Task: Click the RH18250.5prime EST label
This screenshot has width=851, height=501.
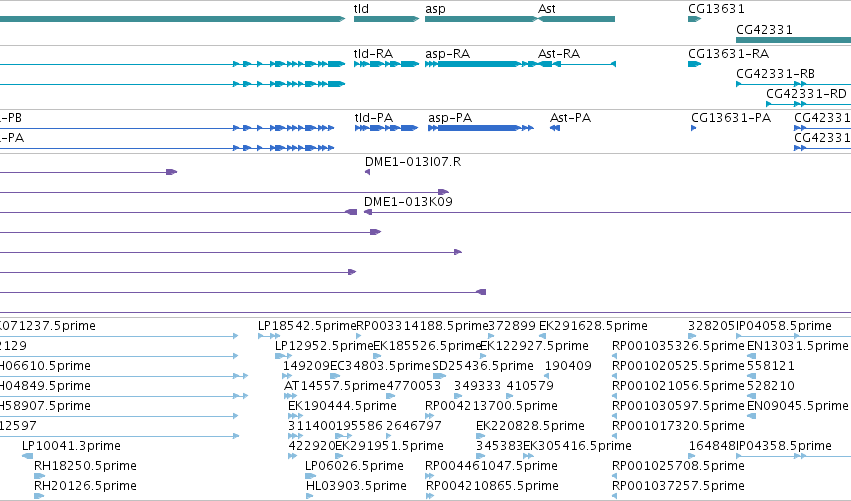Action: [85, 465]
